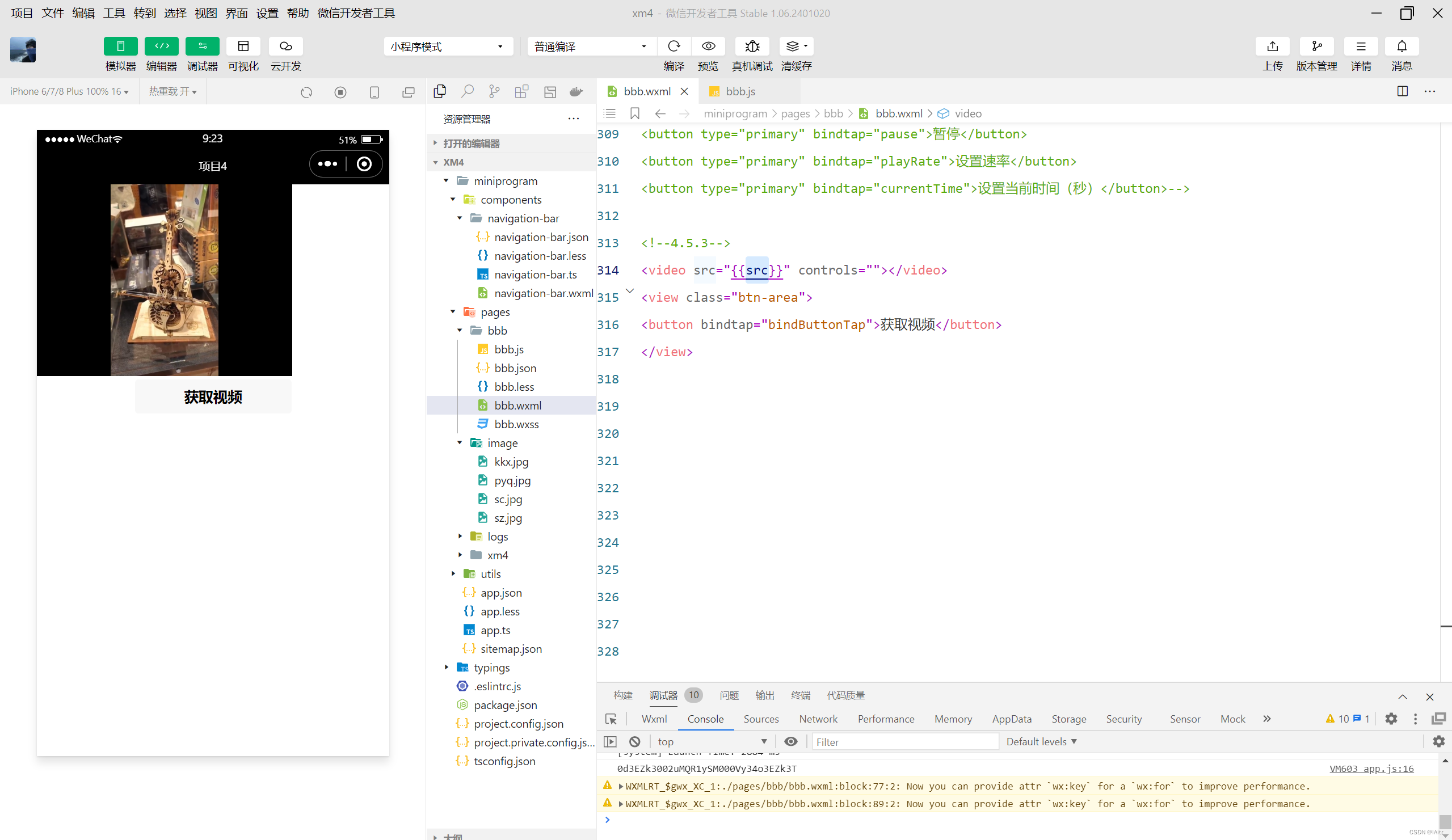Toggle the debugger panel button
The height and width of the screenshot is (840, 1452).
(202, 46)
